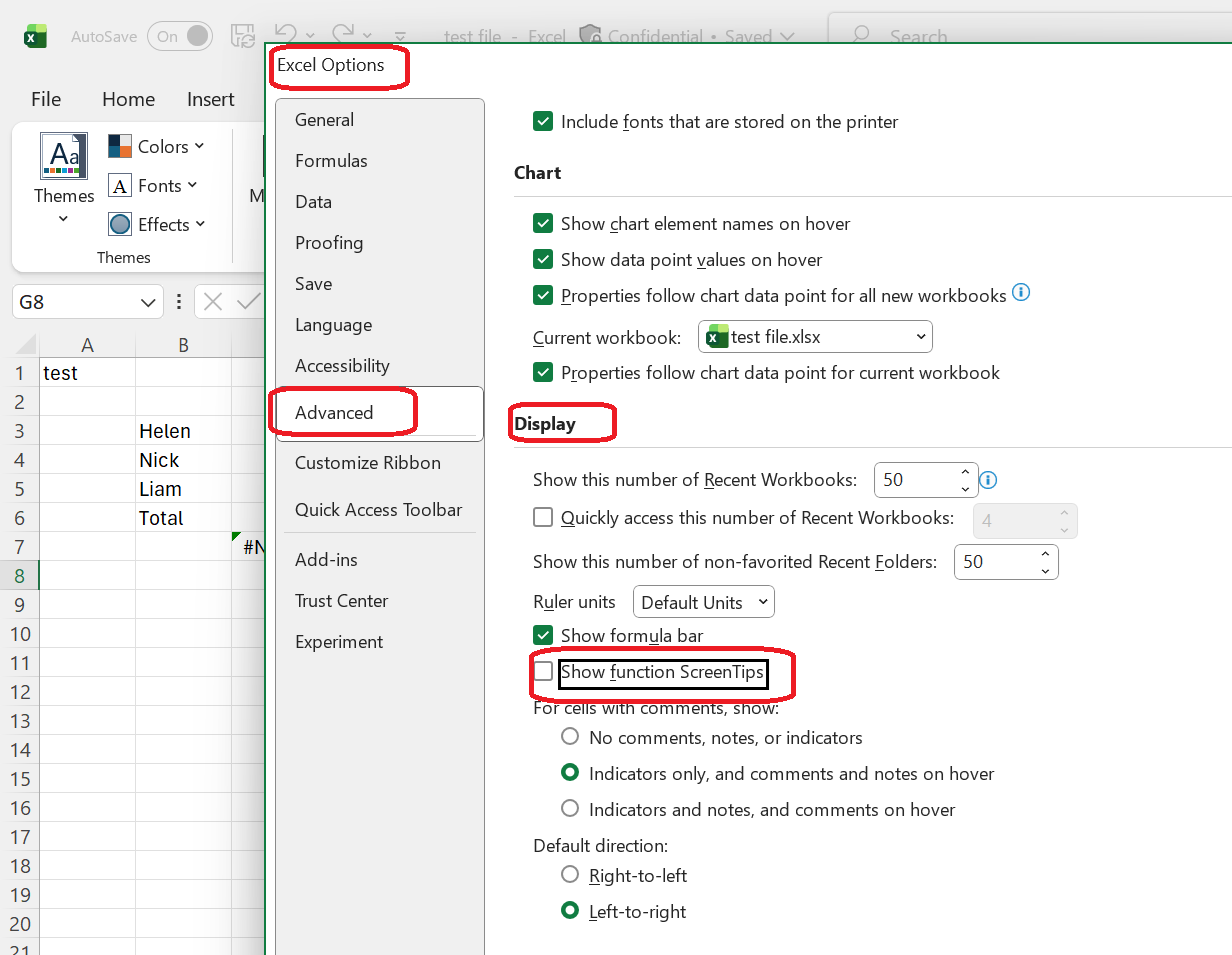Screen dimensions: 1232x955
Task: Click cell A1 containing test
Action: pyautogui.click(x=88, y=373)
